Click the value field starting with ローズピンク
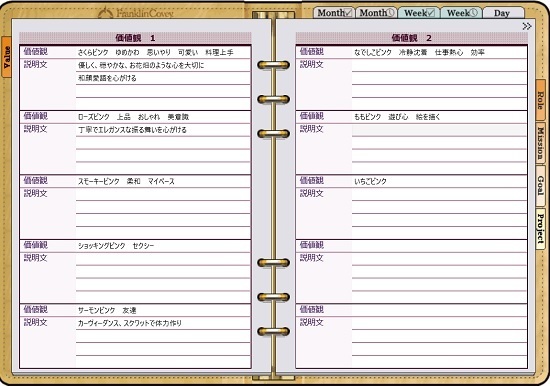Screen dimensions: 550x386 click(163, 117)
